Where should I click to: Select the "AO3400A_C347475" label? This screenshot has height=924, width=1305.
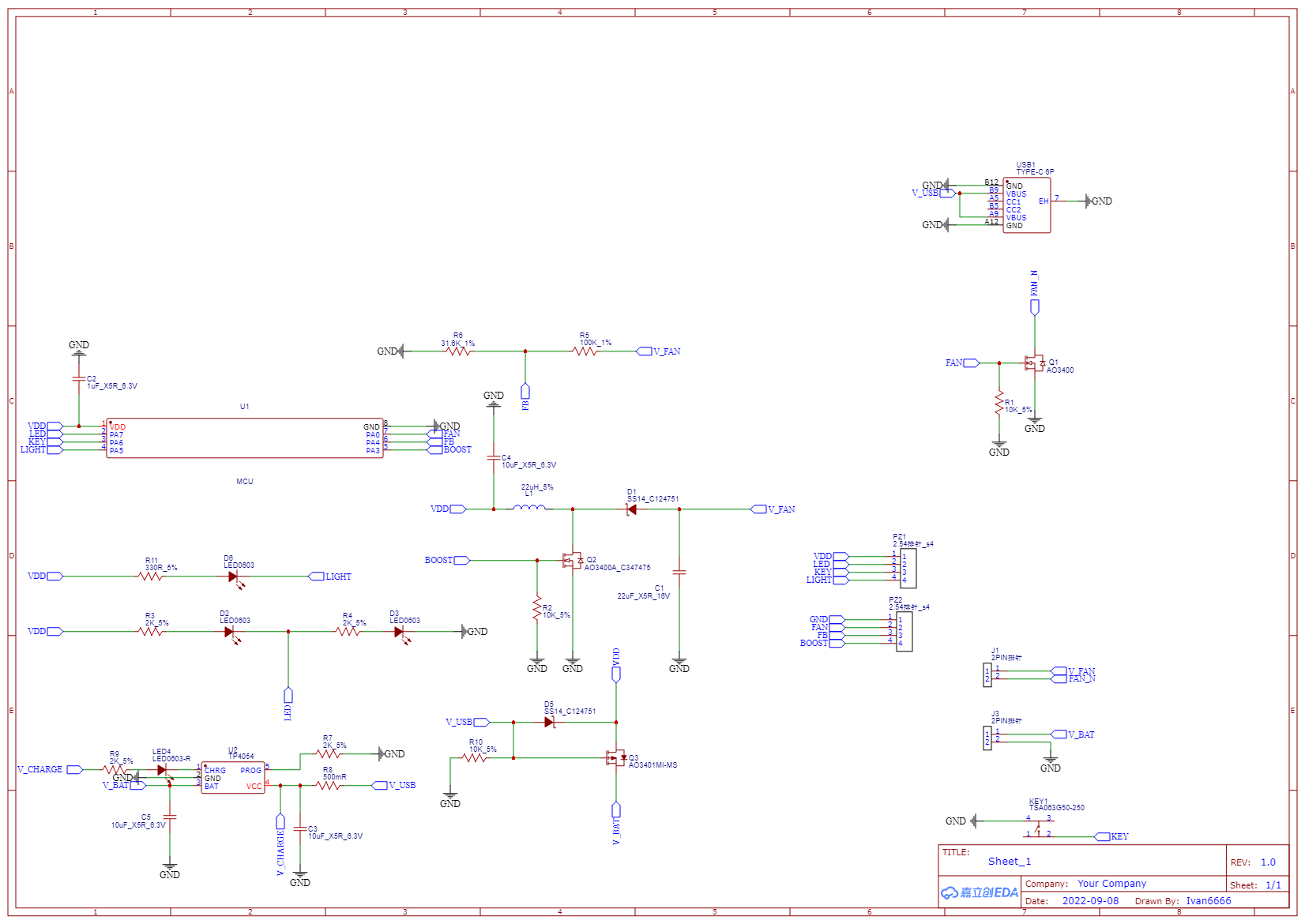point(617,568)
